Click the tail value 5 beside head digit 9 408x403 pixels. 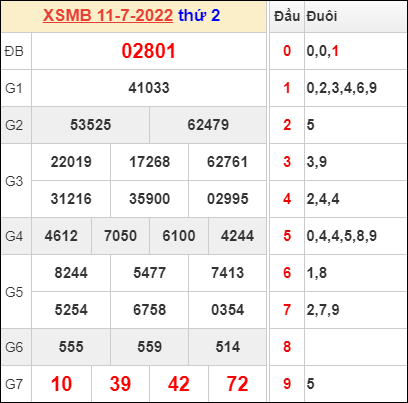[x=310, y=384]
